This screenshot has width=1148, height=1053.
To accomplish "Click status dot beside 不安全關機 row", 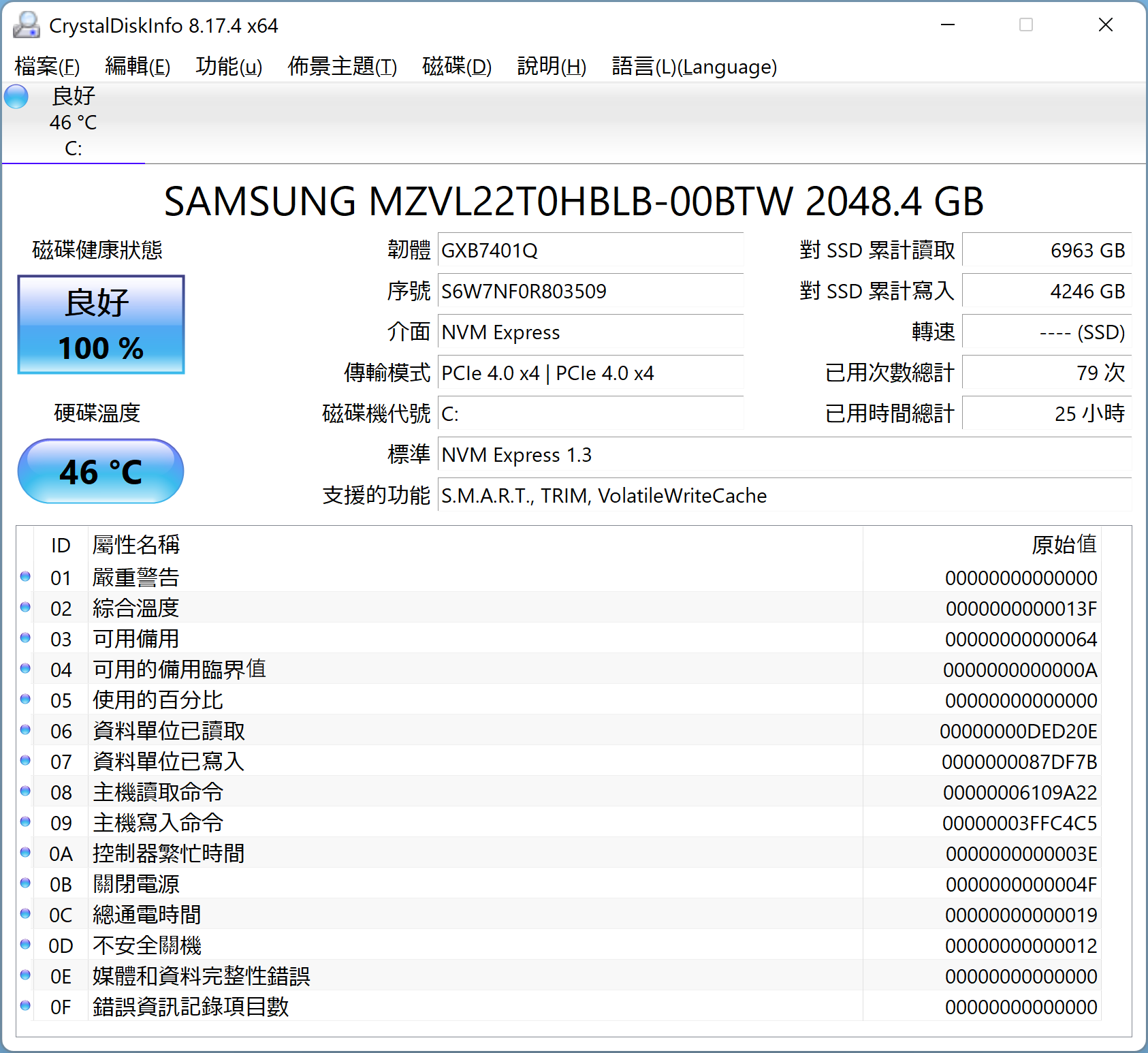I will 26,945.
